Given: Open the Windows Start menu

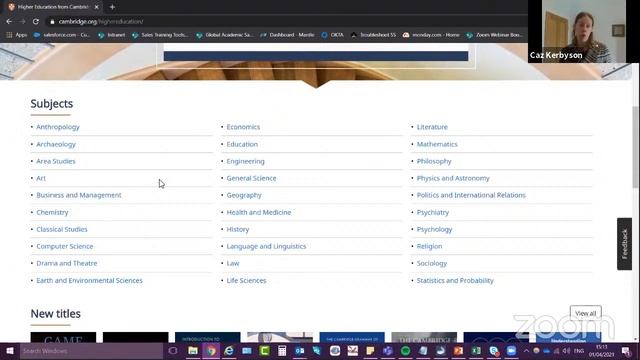Looking at the screenshot, I should point(10,351).
